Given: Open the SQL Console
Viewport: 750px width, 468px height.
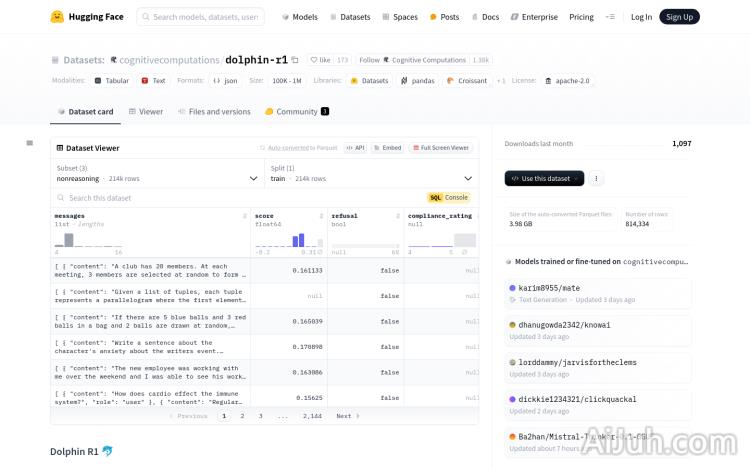Looking at the screenshot, I should [x=449, y=198].
